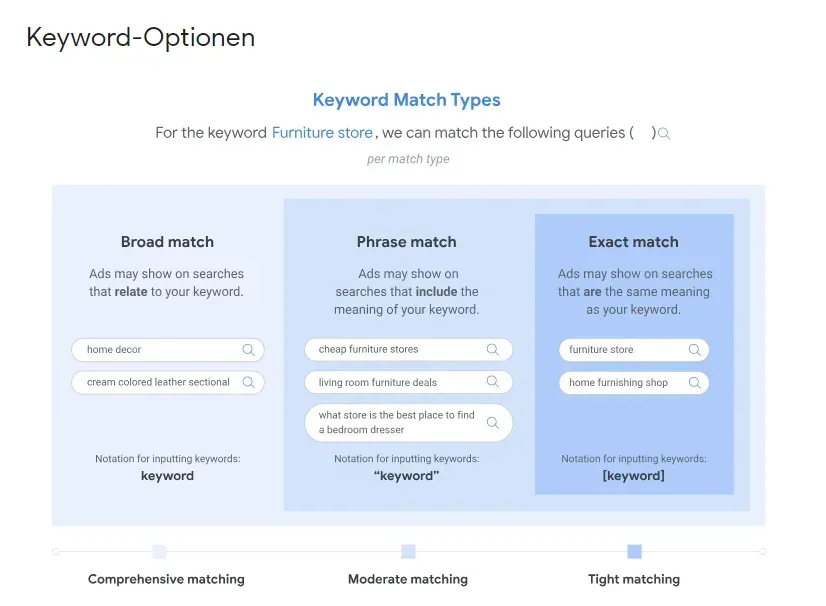This screenshot has width=826, height=606.
Task: Click the 'Furniture store' blue keyword link
Action: tap(322, 133)
